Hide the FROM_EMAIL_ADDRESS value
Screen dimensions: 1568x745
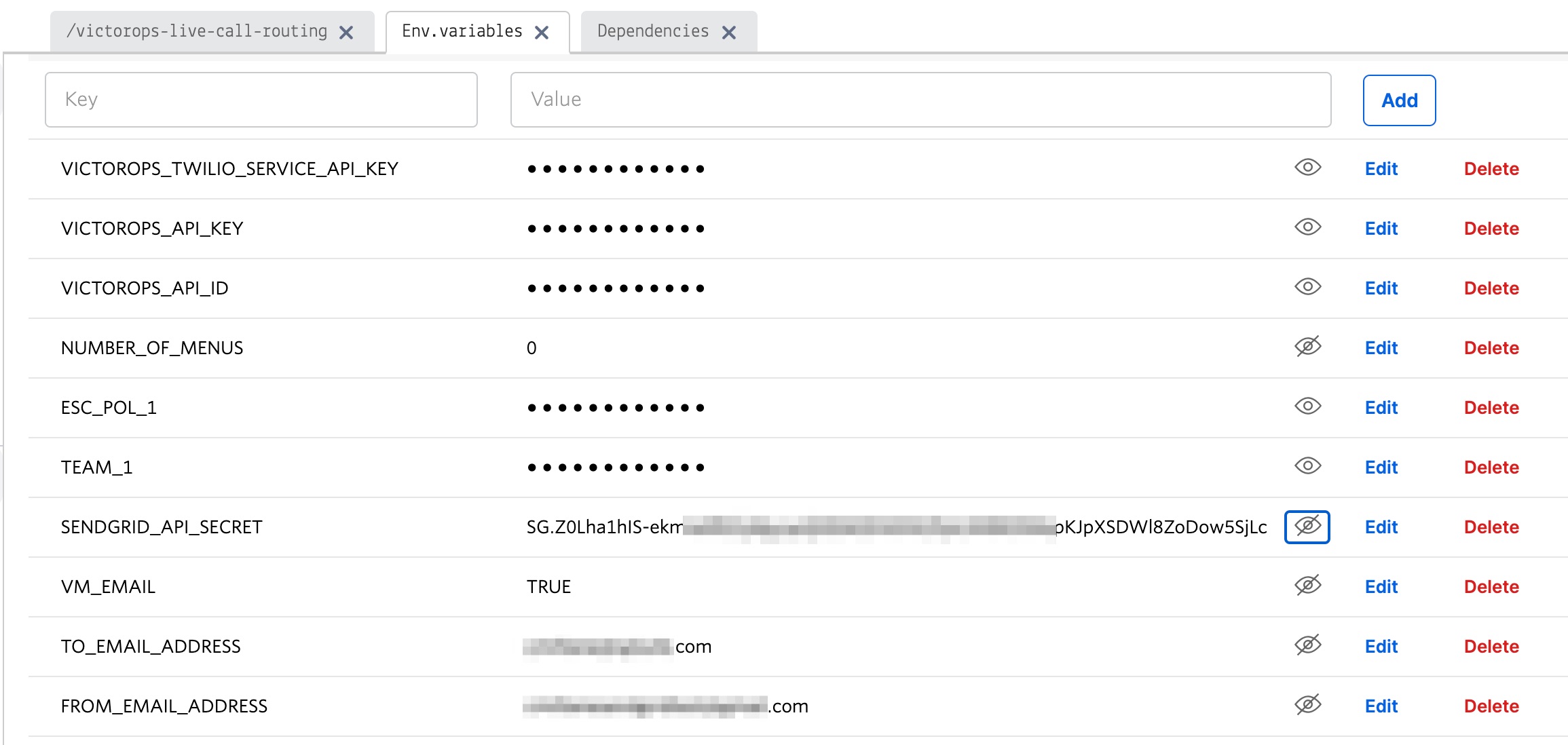[x=1307, y=706]
